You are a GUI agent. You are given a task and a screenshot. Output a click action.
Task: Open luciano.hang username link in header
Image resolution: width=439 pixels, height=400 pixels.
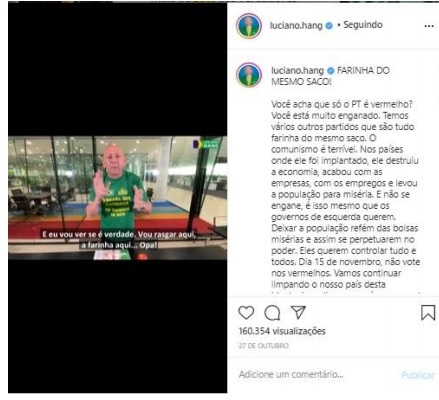point(296,26)
